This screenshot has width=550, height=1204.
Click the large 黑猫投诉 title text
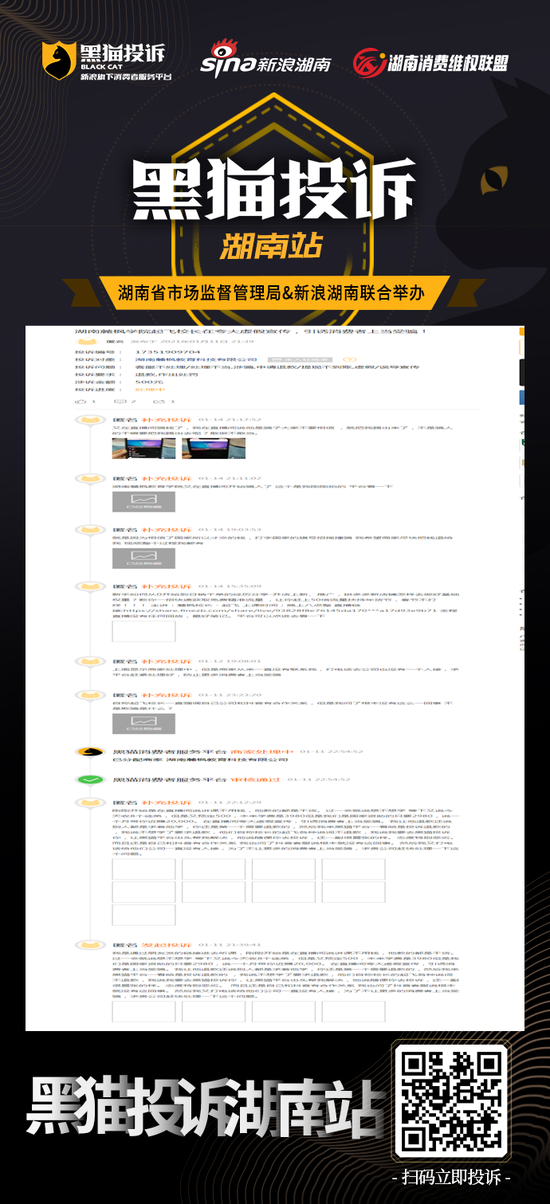point(274,191)
